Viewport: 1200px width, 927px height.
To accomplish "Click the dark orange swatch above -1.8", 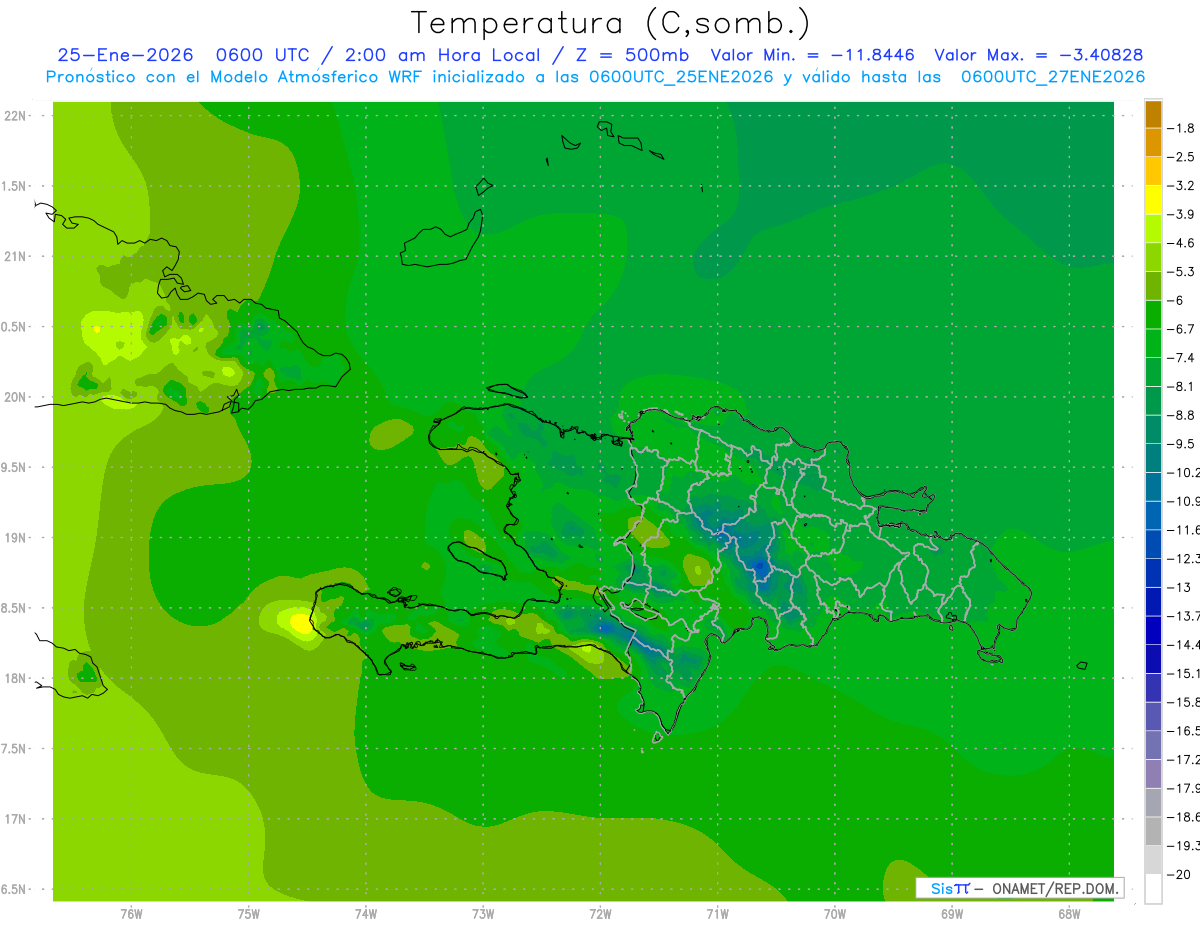I will coord(1153,114).
